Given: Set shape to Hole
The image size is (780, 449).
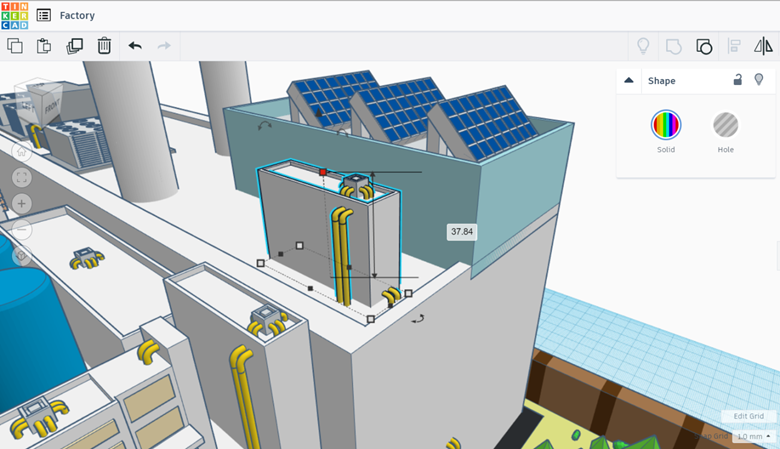Looking at the screenshot, I should tap(725, 125).
